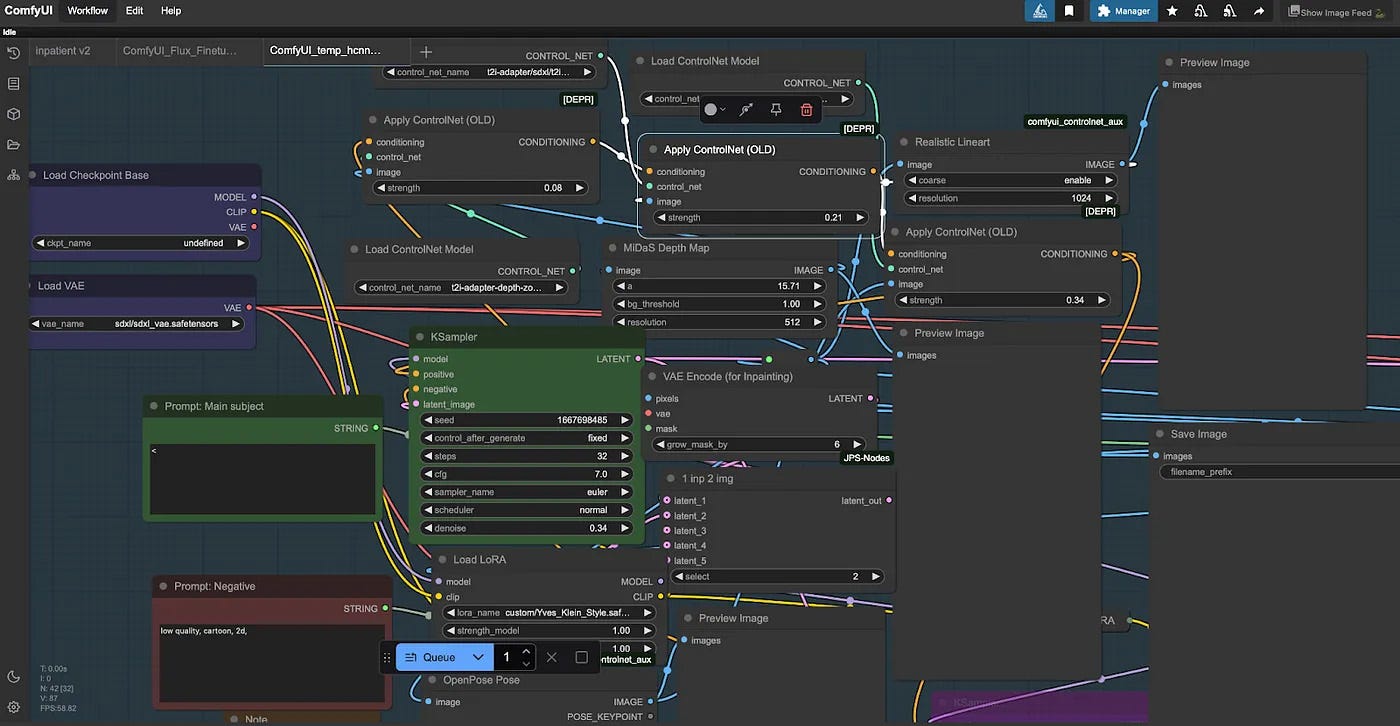Collapse the Prompt: Negative node dot
This screenshot has width=1400, height=726.
click(x=161, y=587)
